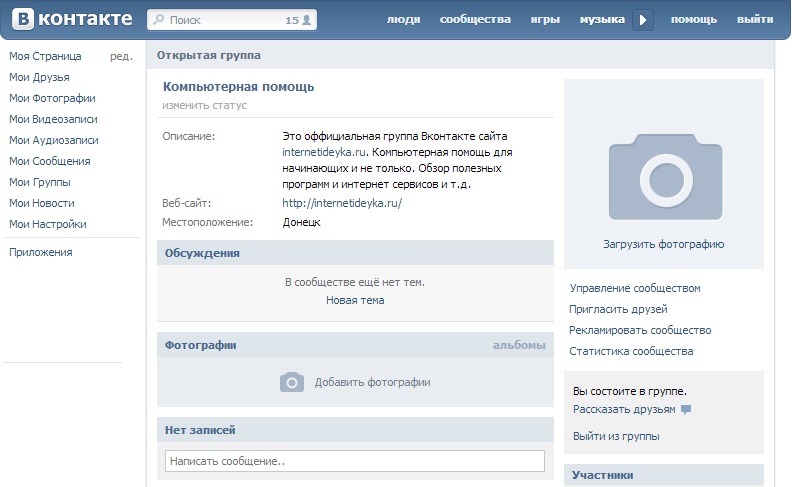Image resolution: width=792 pixels, height=487 pixels.
Task: Open the игры header menu
Action: [x=545, y=19]
